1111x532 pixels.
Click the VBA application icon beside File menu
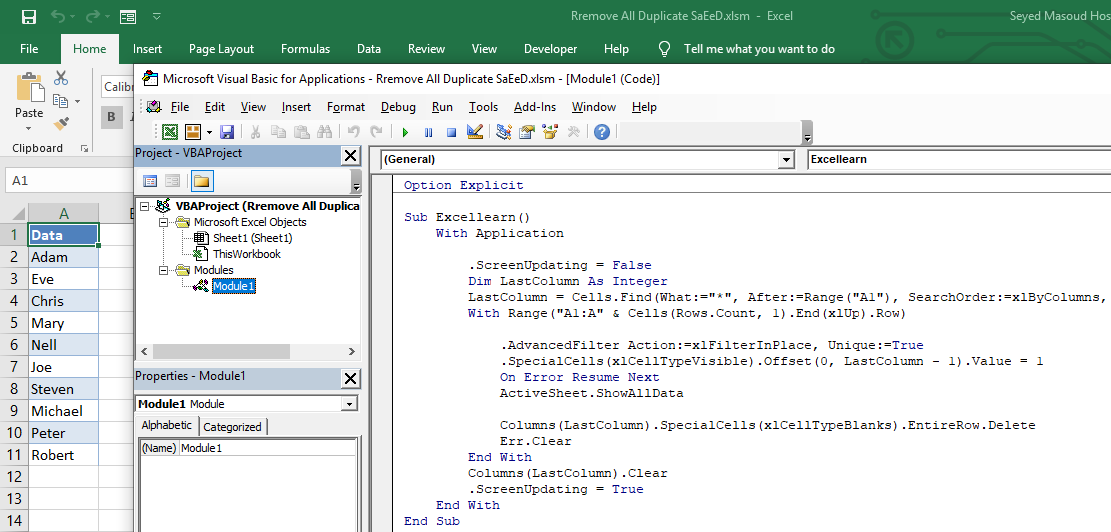[154, 107]
